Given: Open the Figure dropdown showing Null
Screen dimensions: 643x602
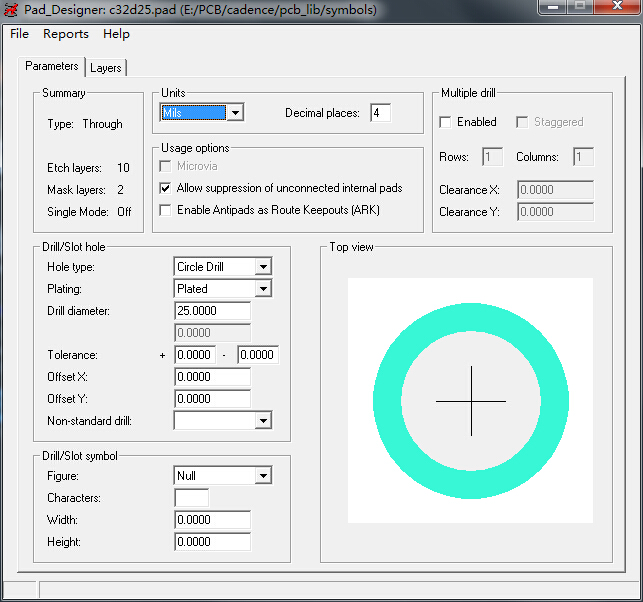Looking at the screenshot, I should click(x=223, y=476).
